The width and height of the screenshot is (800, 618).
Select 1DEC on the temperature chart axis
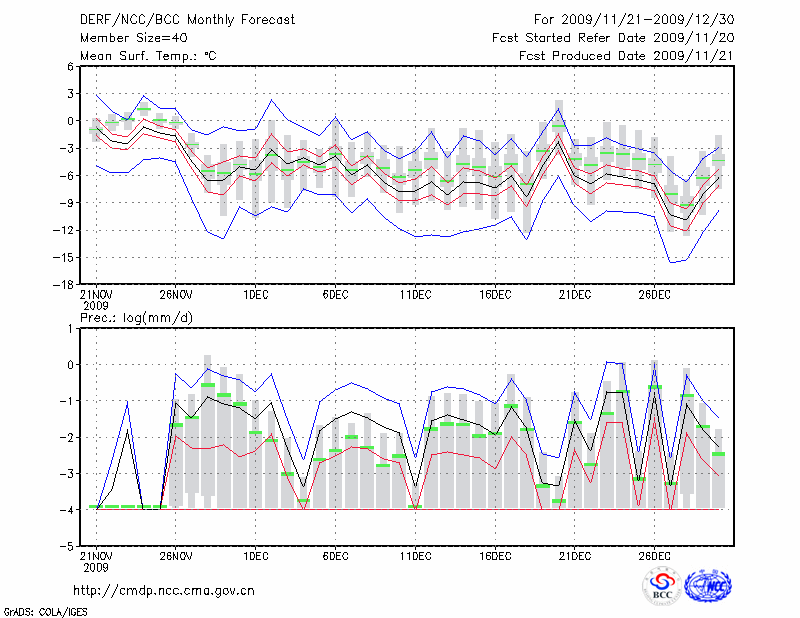click(x=255, y=295)
